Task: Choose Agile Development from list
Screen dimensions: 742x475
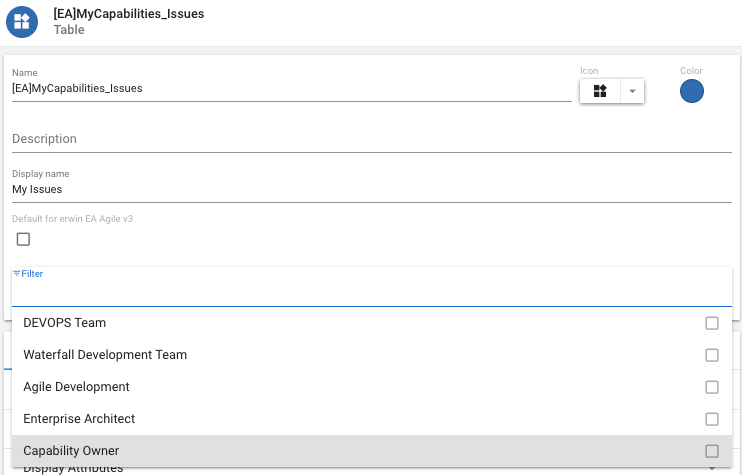Action: tap(77, 387)
